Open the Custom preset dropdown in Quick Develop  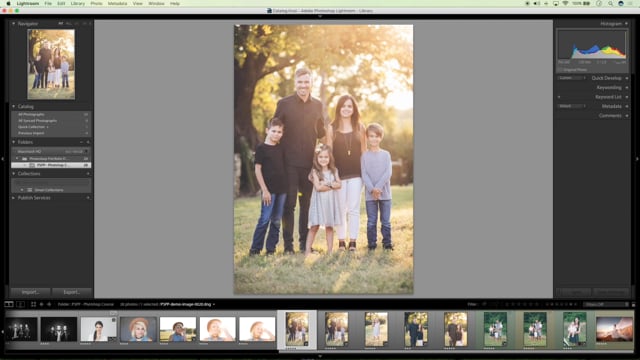571,78
